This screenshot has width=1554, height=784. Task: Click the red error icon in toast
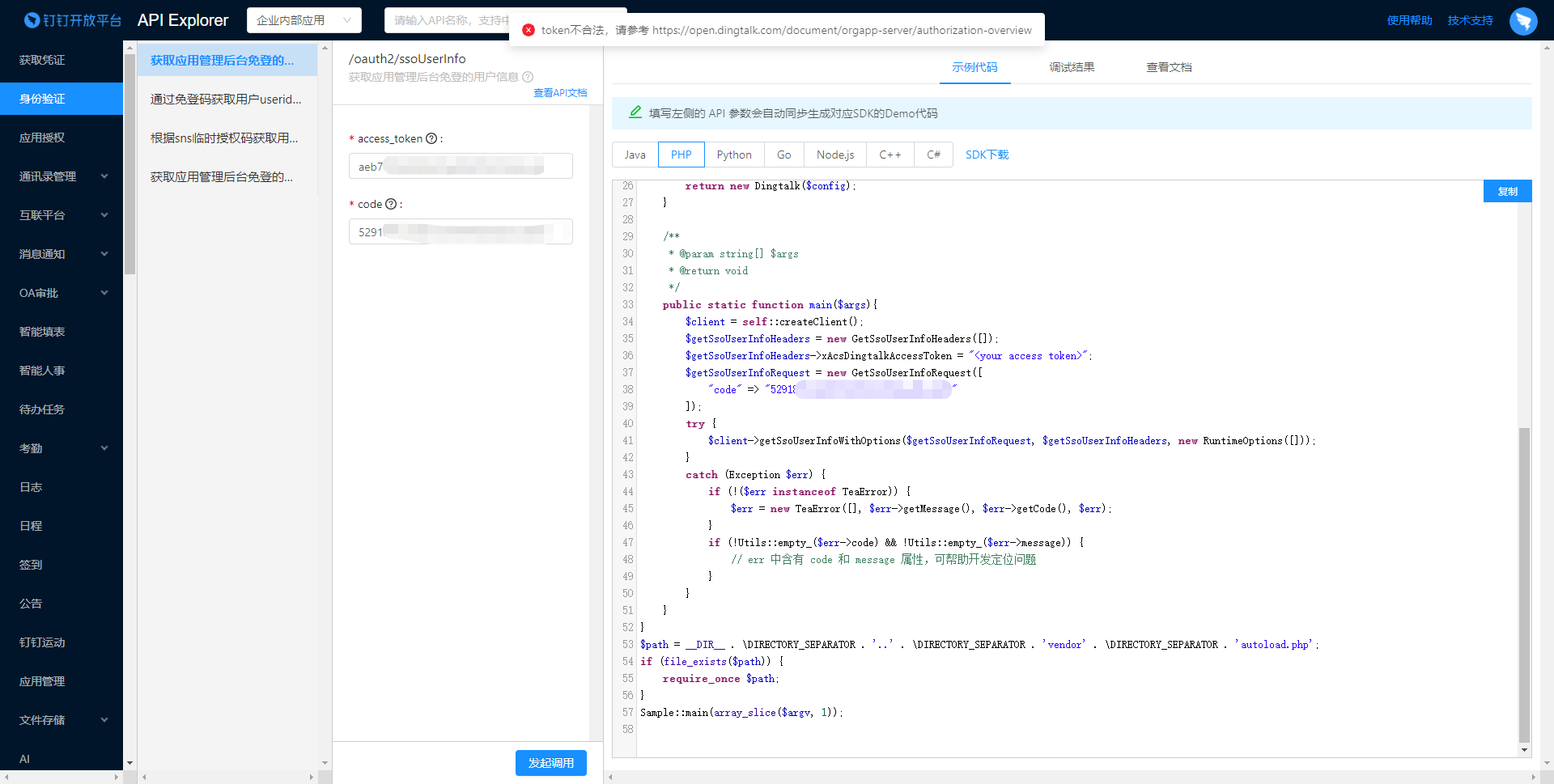(x=529, y=30)
